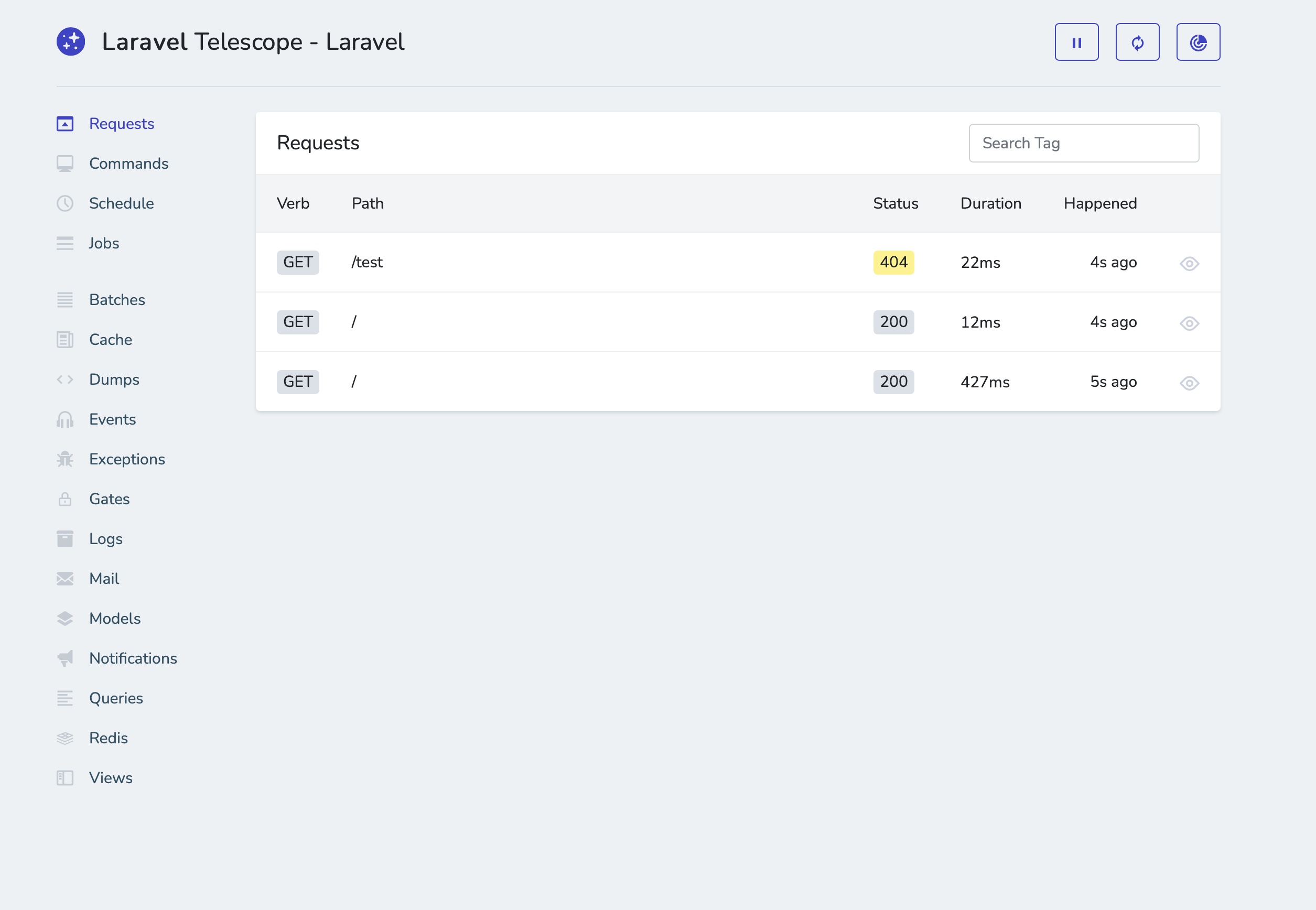Click the refresh entries button
1316x910 pixels.
tap(1138, 41)
